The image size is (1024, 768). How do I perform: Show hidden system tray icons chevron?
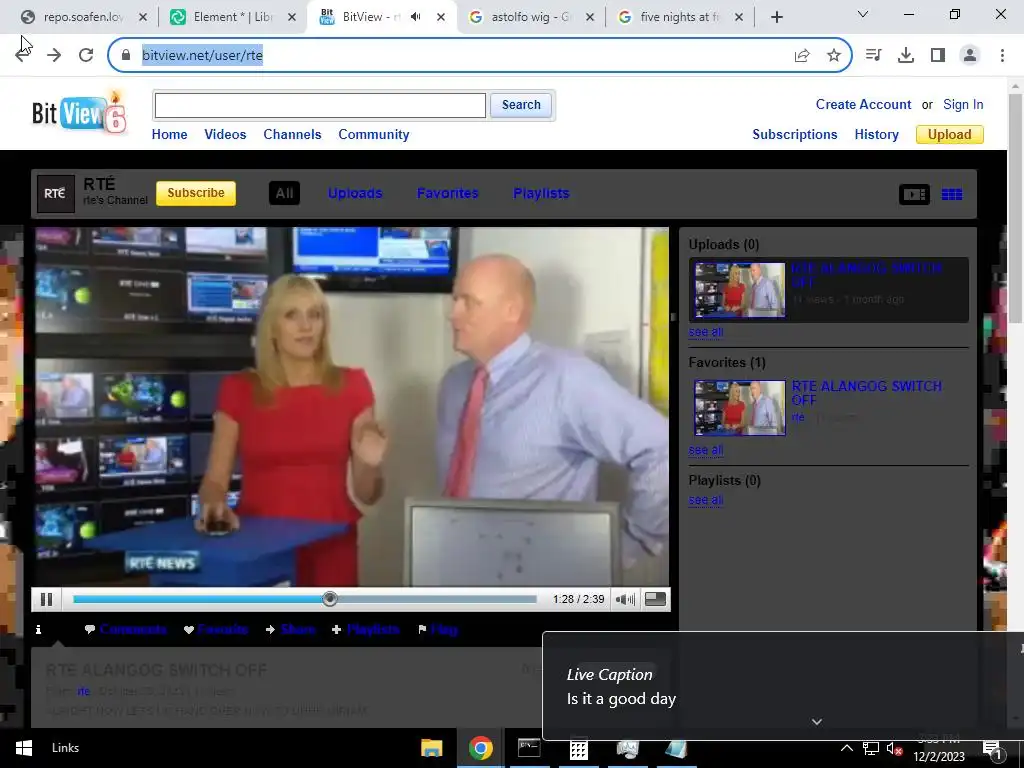(846, 748)
